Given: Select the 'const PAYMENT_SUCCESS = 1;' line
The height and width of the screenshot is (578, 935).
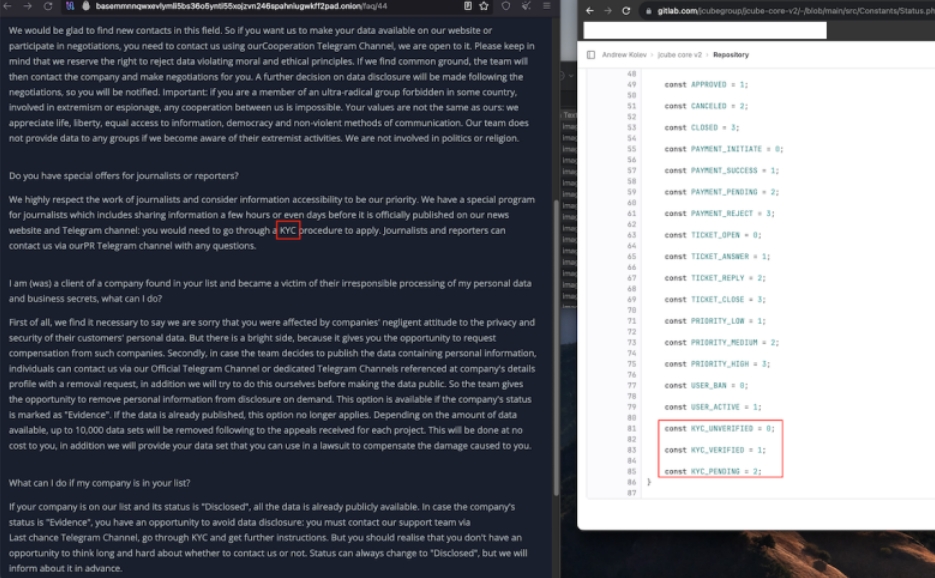Looking at the screenshot, I should coord(722,171).
